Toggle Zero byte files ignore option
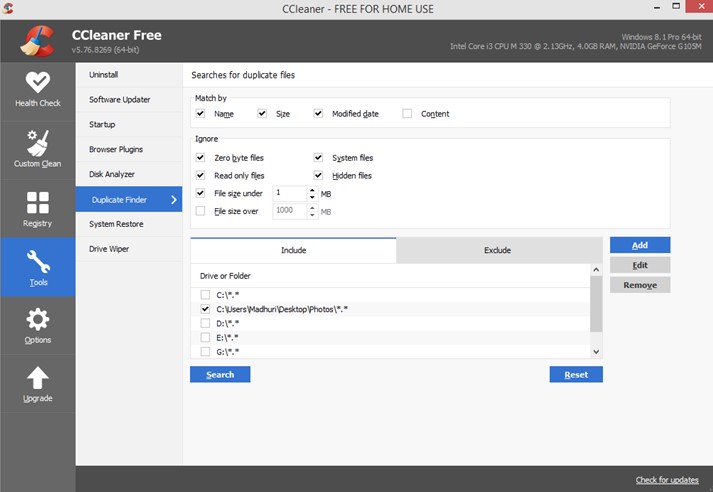The width and height of the screenshot is (713, 492). 200,158
